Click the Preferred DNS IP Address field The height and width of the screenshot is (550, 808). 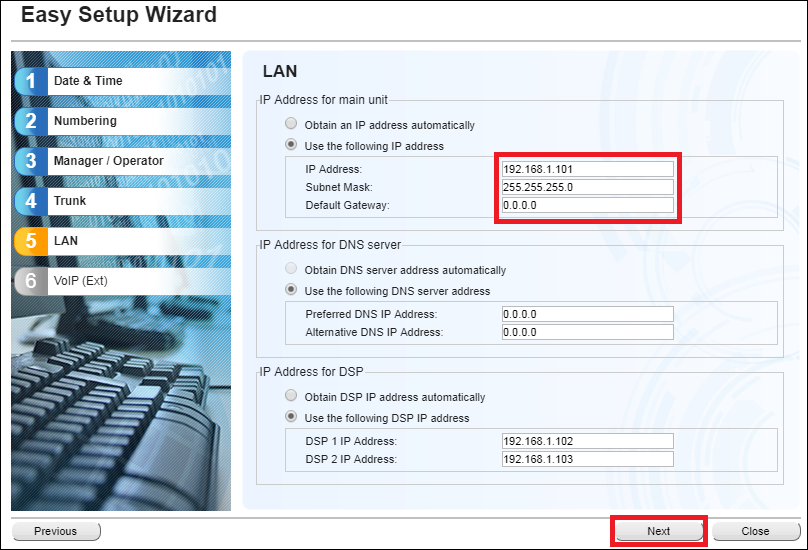pyautogui.click(x=587, y=314)
